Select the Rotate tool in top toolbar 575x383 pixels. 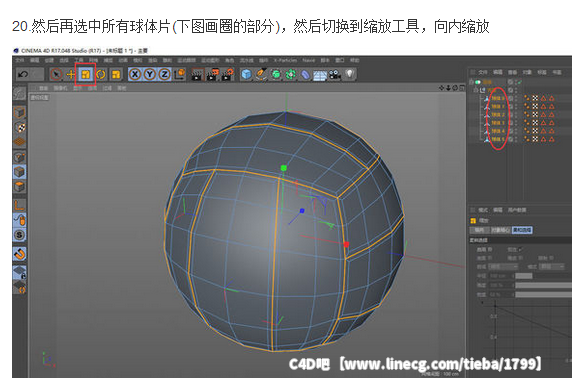101,74
